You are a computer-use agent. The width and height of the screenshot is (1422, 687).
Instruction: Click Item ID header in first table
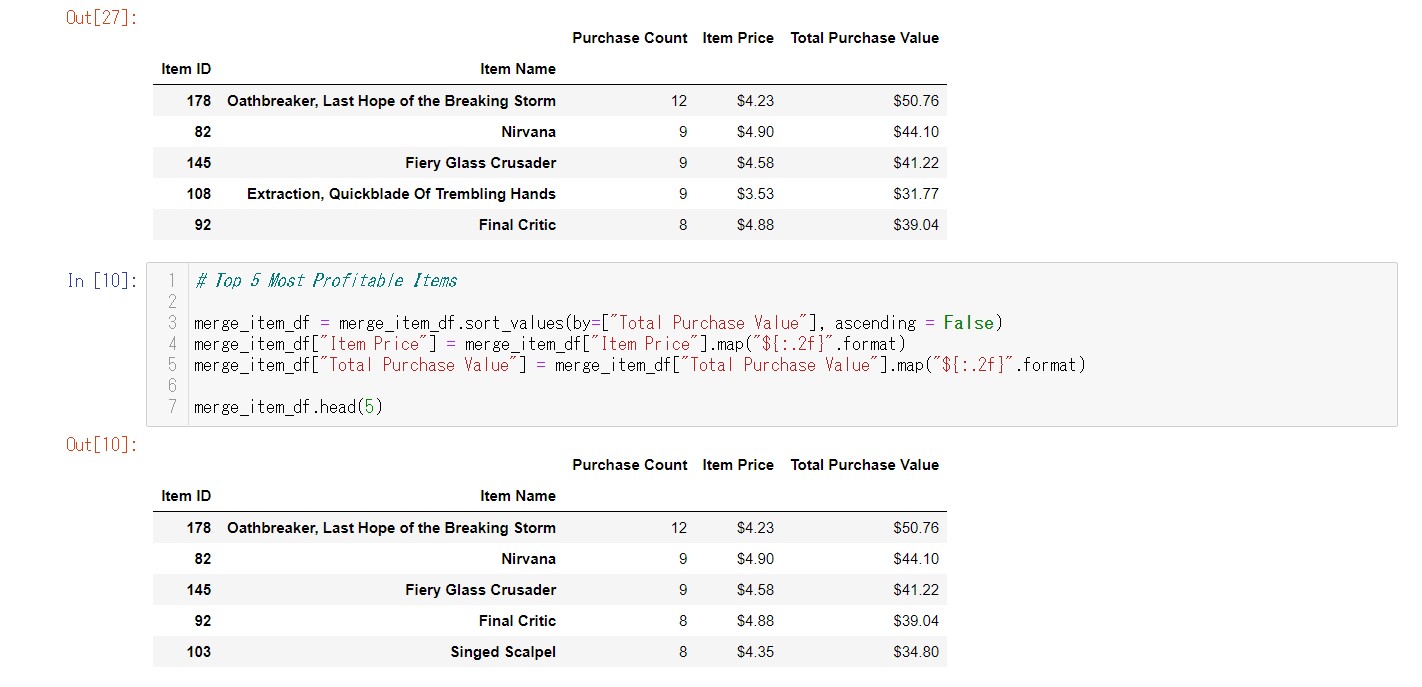coord(186,69)
